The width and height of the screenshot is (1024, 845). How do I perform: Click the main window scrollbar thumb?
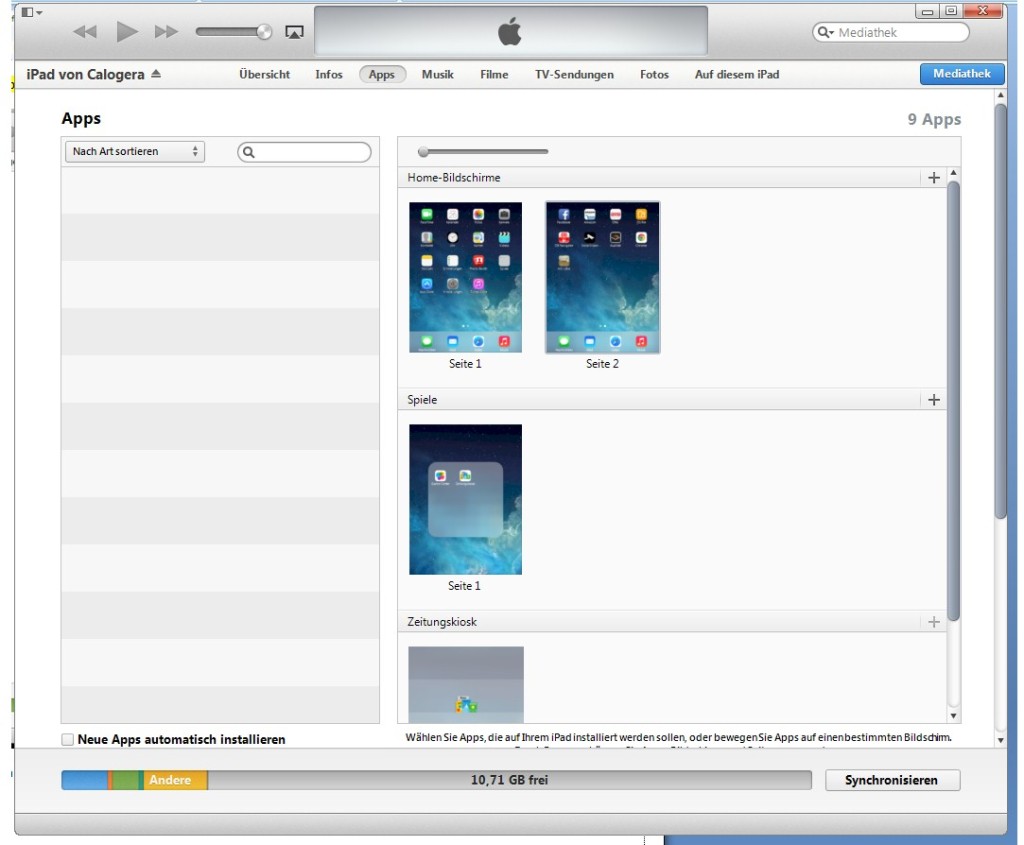click(1000, 311)
